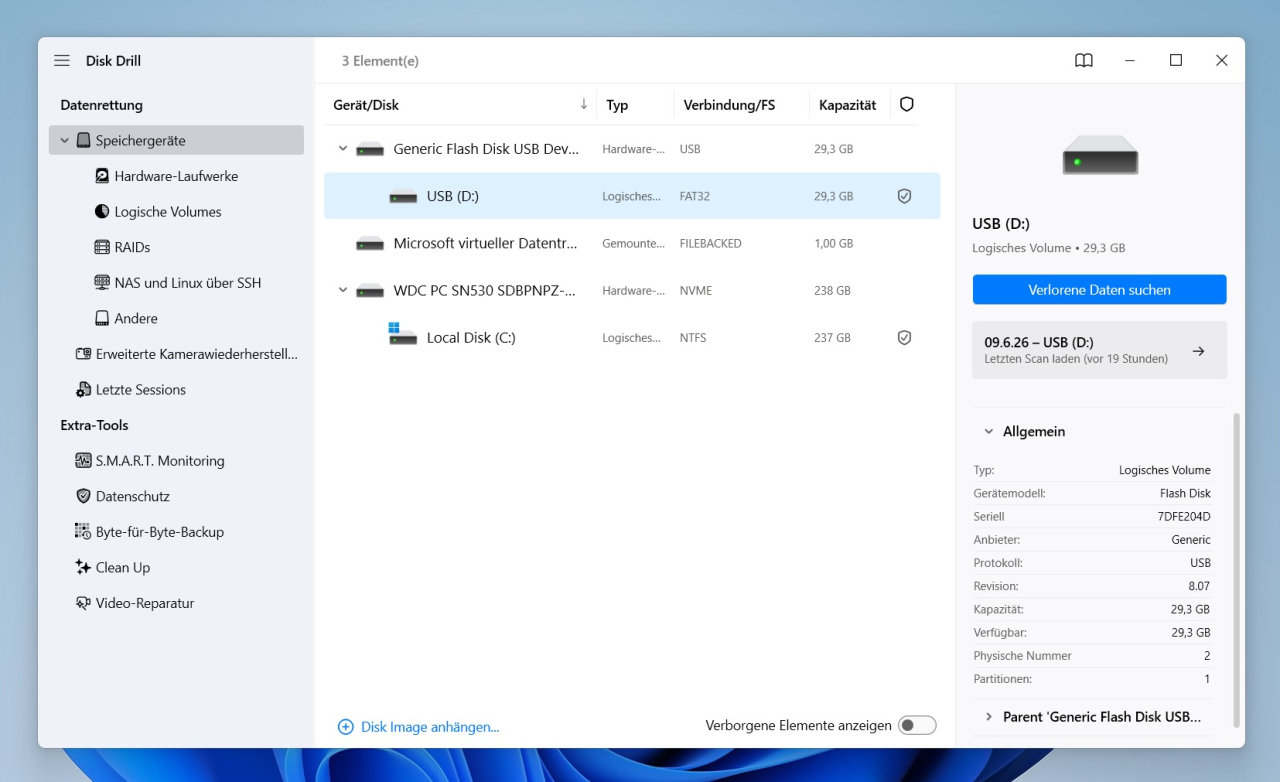The height and width of the screenshot is (782, 1280).
Task: Click the S.M.A.R.T. Monitoring icon
Action: pos(84,461)
